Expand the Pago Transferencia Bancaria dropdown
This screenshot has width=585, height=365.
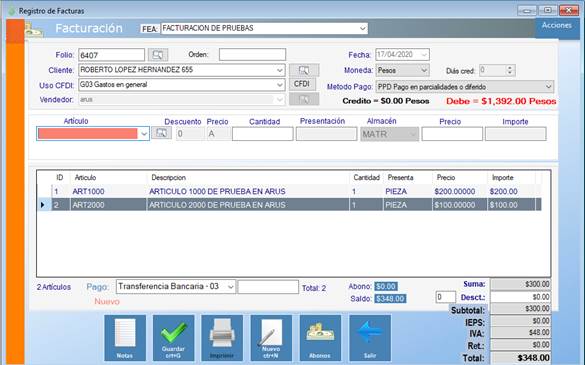[x=231, y=287]
